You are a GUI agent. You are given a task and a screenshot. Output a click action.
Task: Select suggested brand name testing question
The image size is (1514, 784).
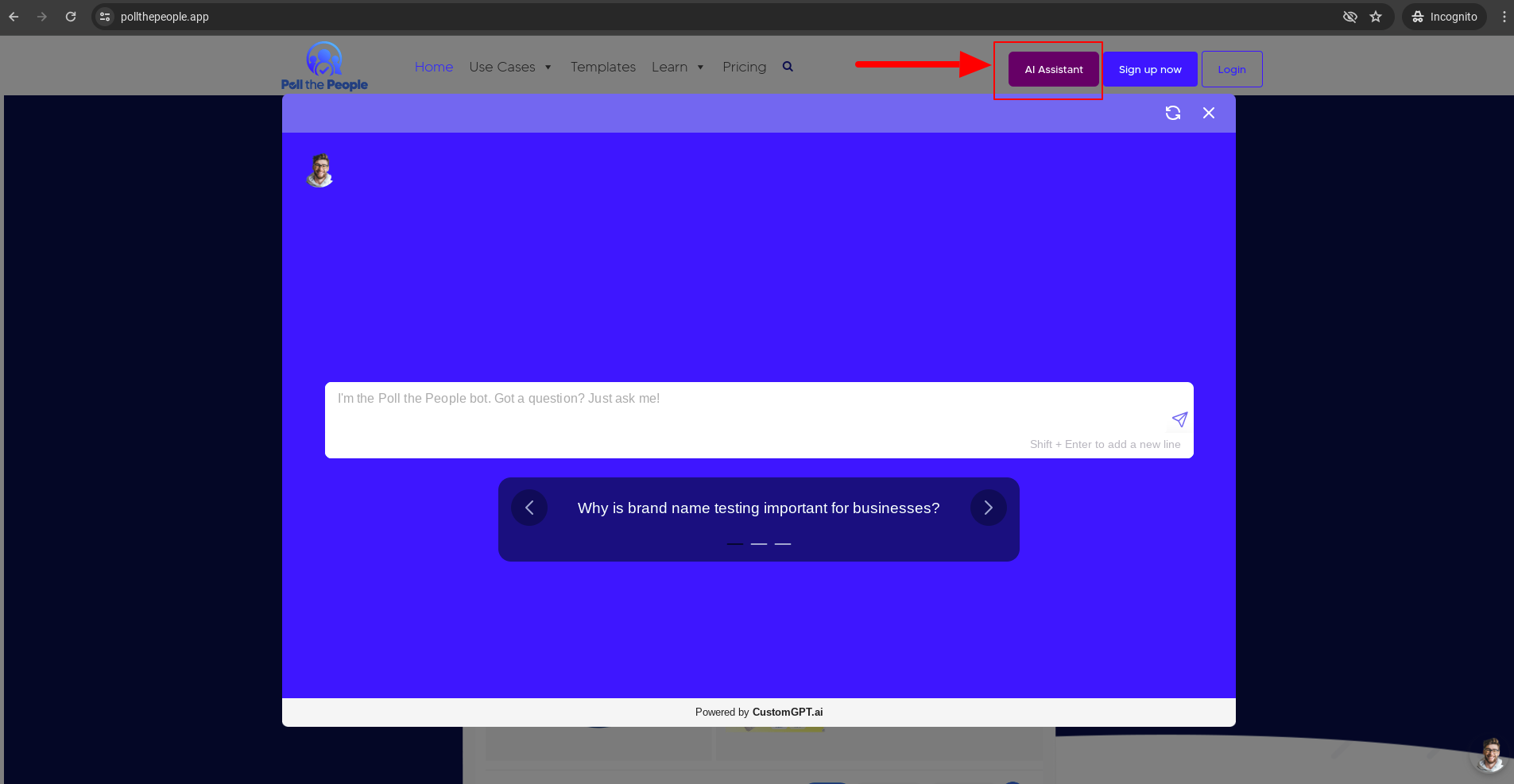(758, 508)
